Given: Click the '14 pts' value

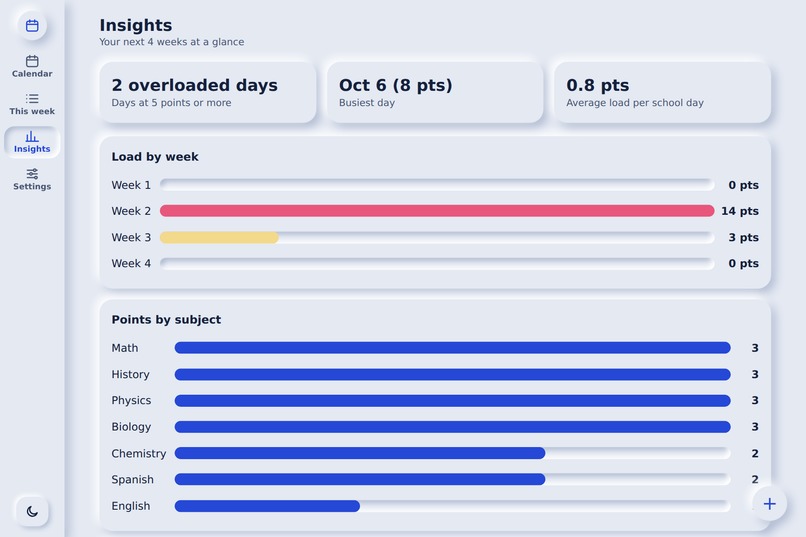Looking at the screenshot, I should pyautogui.click(x=740, y=211).
